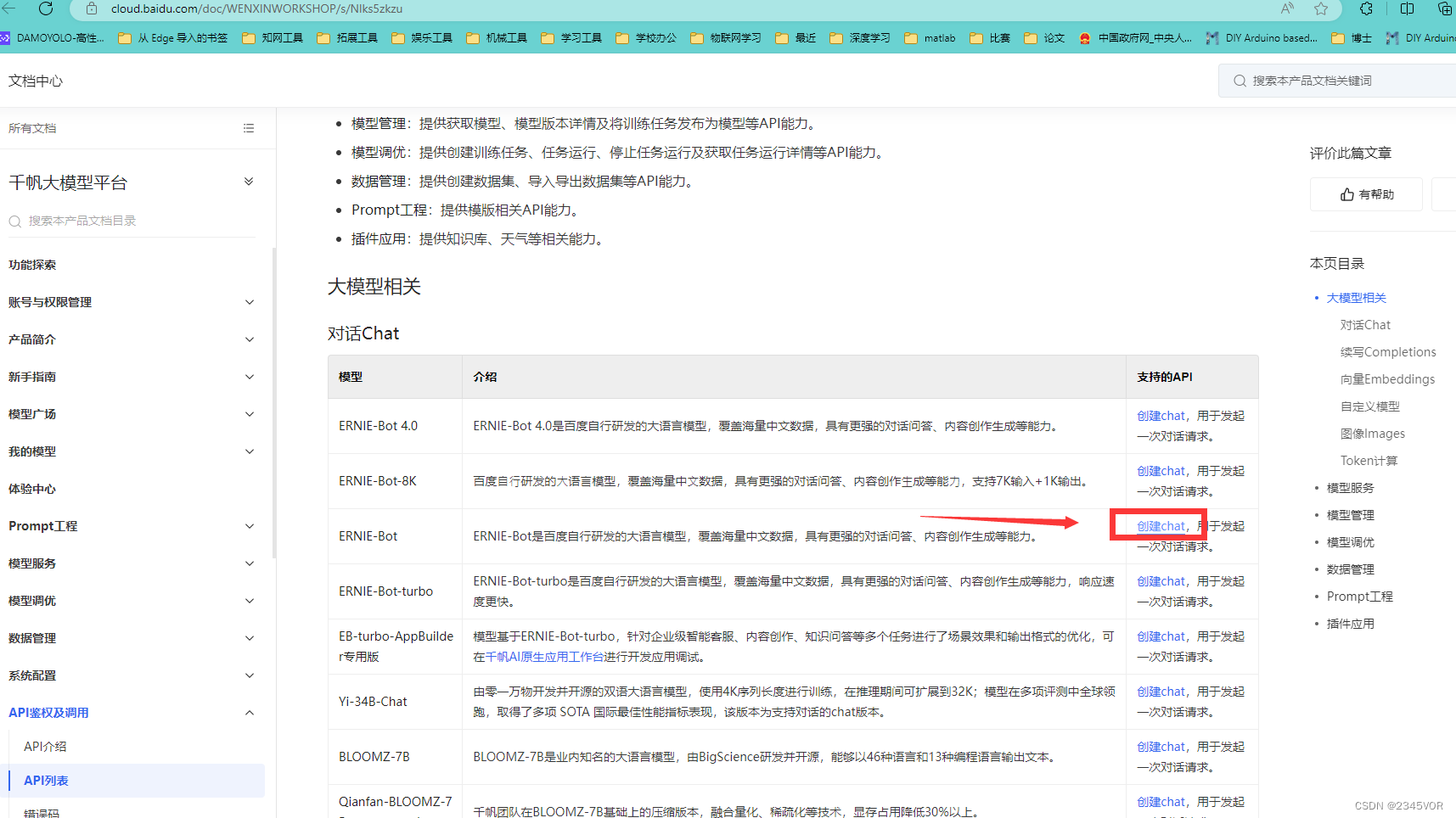Open the 拓展工具 bookmark folder
The image size is (1456, 818).
(346, 38)
